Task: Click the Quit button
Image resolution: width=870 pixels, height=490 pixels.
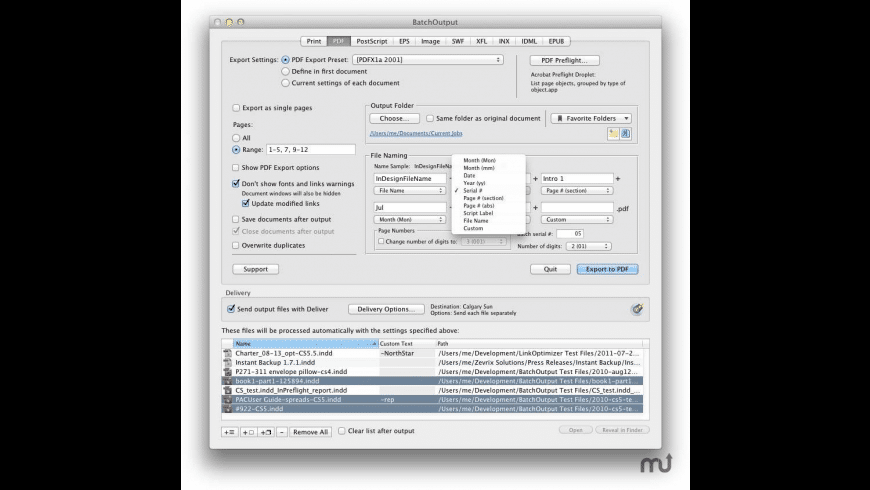Action: point(550,270)
